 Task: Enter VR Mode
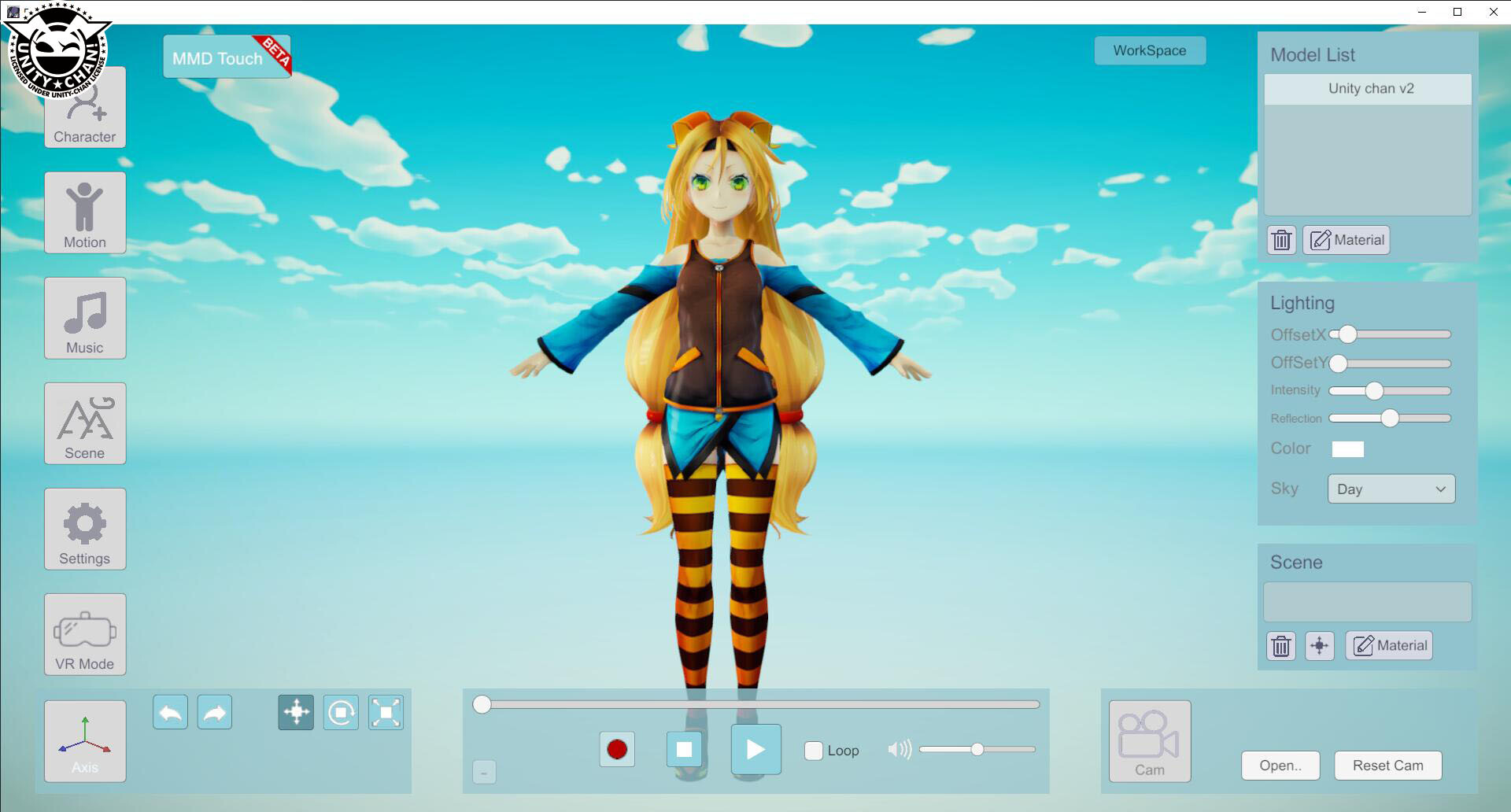[x=84, y=634]
